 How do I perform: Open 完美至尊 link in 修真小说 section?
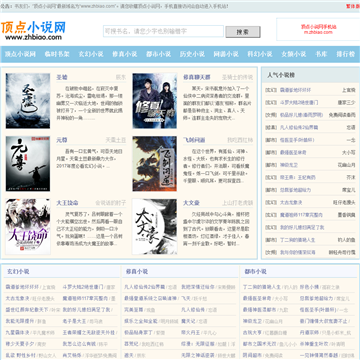[133, 310]
